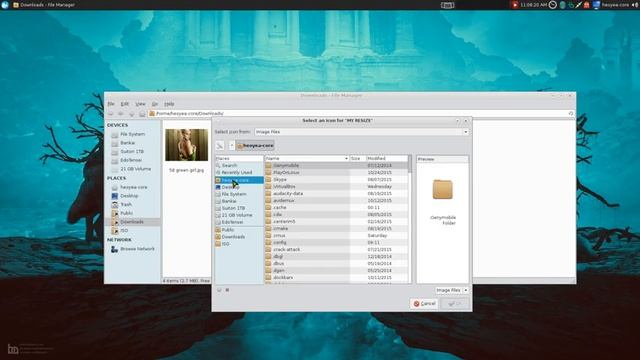Sort file list by Modified column
Image resolution: width=640 pixels, height=360 pixels.
pyautogui.click(x=387, y=158)
